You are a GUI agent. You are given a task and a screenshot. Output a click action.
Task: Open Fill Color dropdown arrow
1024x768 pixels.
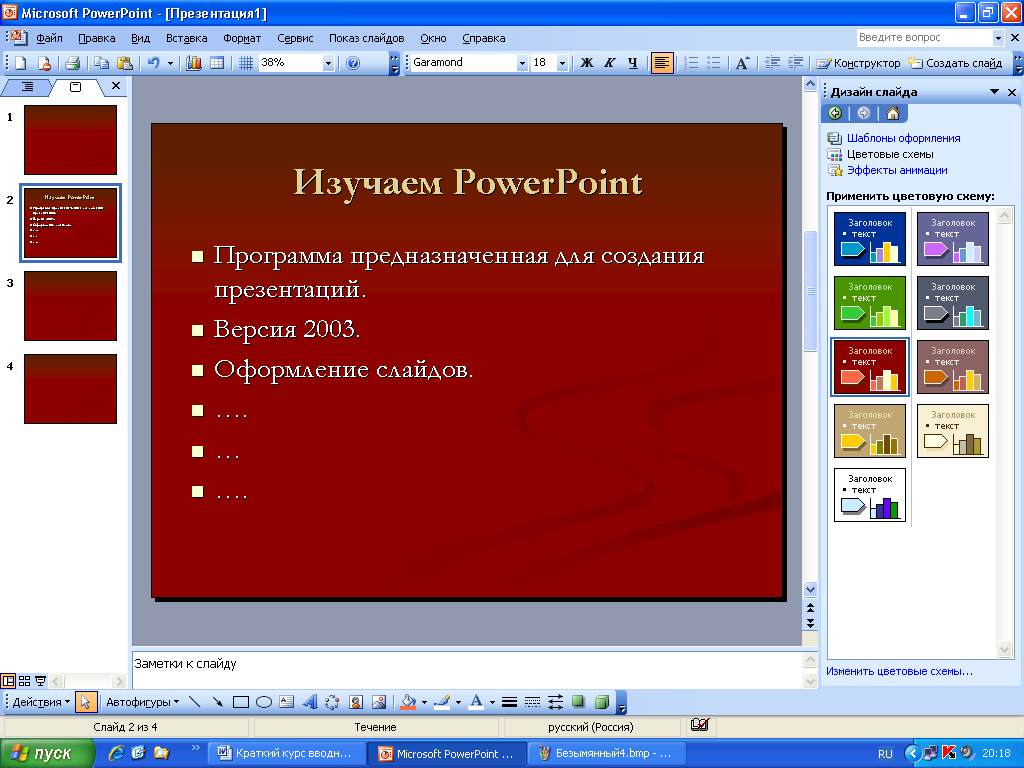tap(424, 703)
